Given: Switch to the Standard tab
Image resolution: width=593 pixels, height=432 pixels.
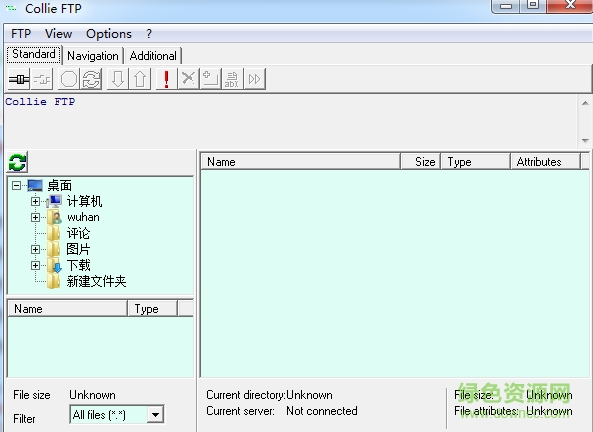Looking at the screenshot, I should 34,54.
